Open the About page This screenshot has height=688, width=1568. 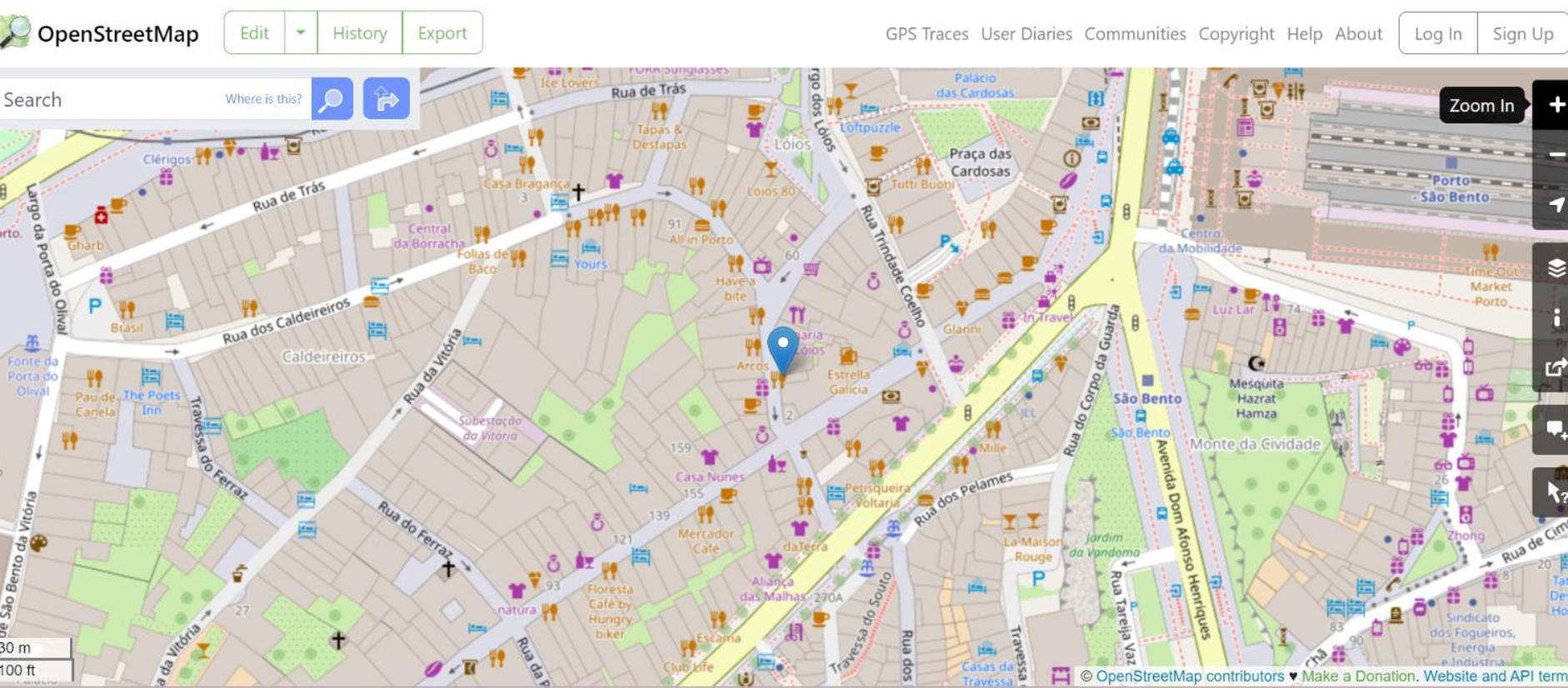tap(1358, 34)
